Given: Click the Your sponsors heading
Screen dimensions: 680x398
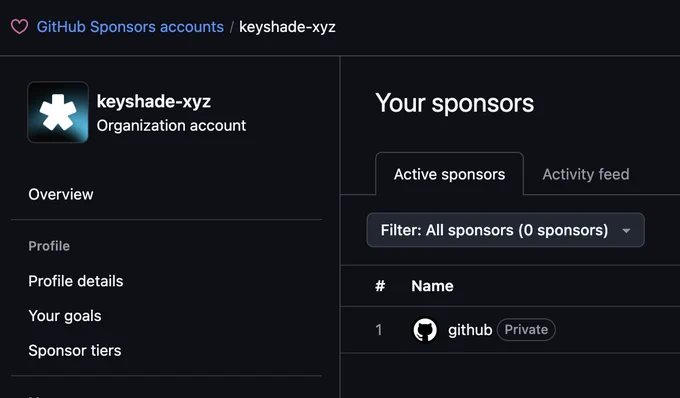Looking at the screenshot, I should click(454, 103).
